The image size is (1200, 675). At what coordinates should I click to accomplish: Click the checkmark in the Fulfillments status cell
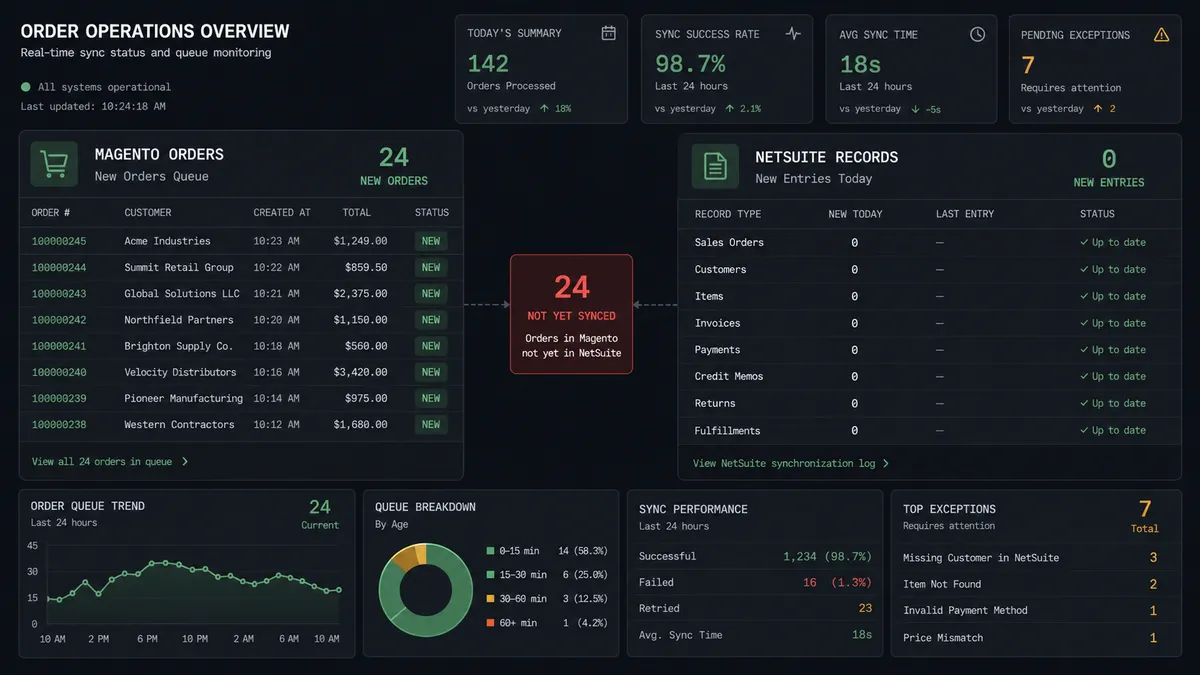click(x=1084, y=430)
